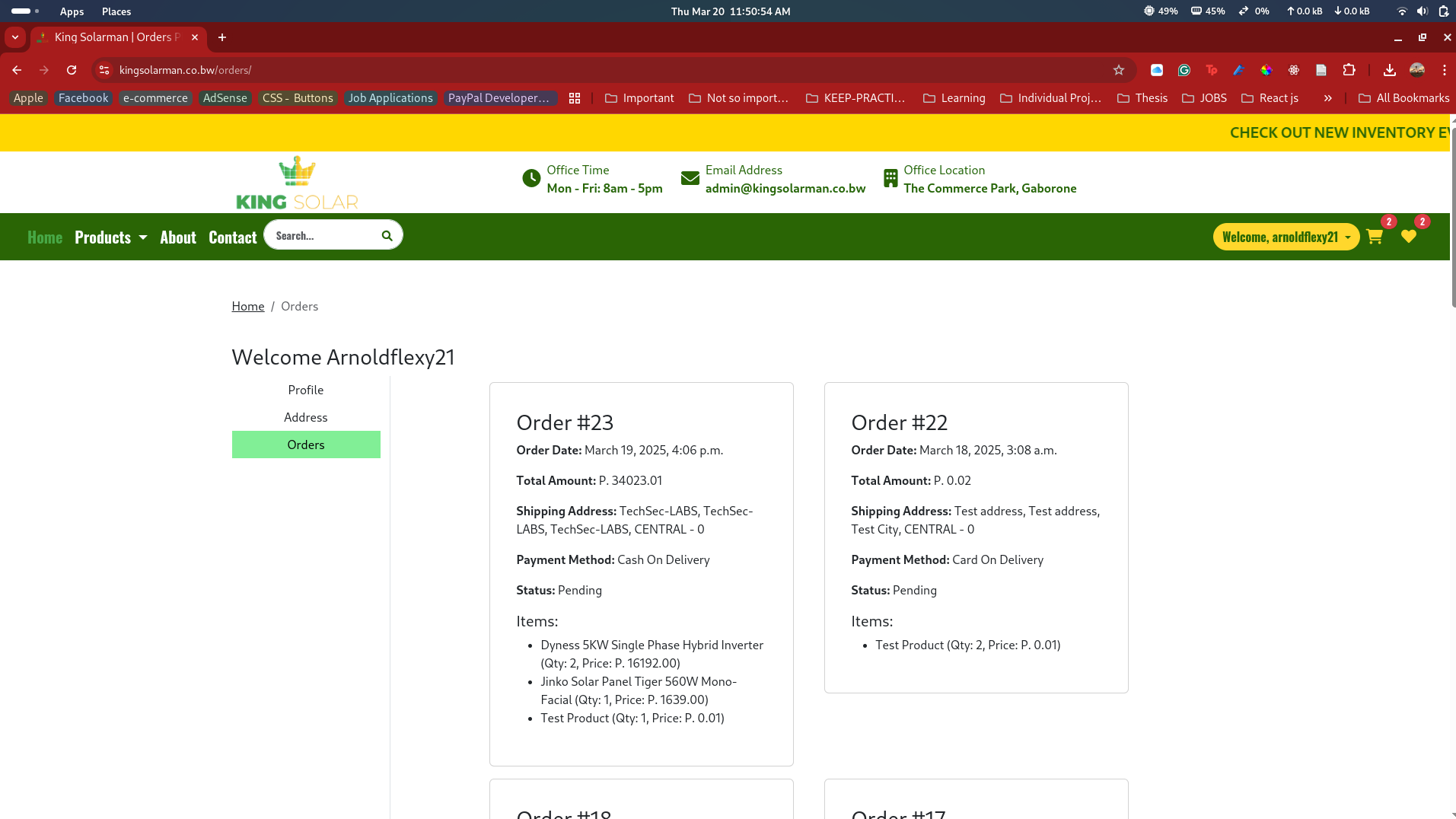This screenshot has width=1456, height=819.
Task: Open the tab search dropdown arrow
Action: pyautogui.click(x=15, y=37)
